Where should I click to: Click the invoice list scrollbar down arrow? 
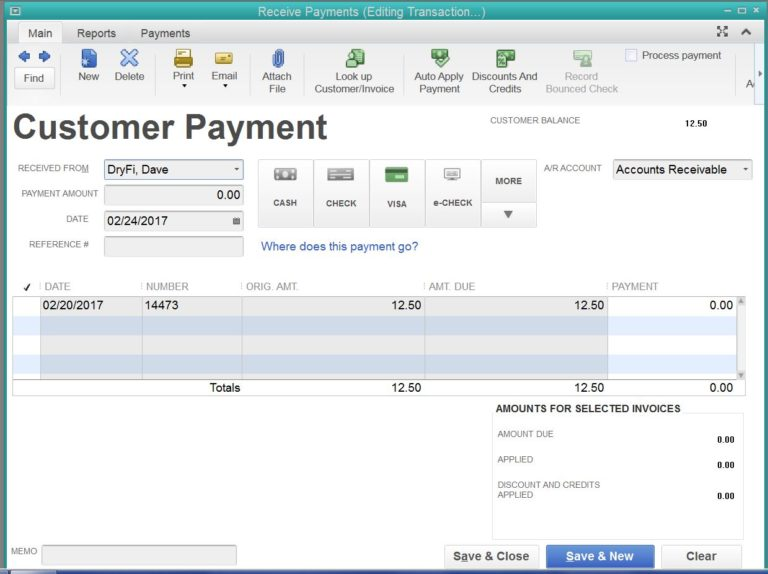(x=741, y=375)
